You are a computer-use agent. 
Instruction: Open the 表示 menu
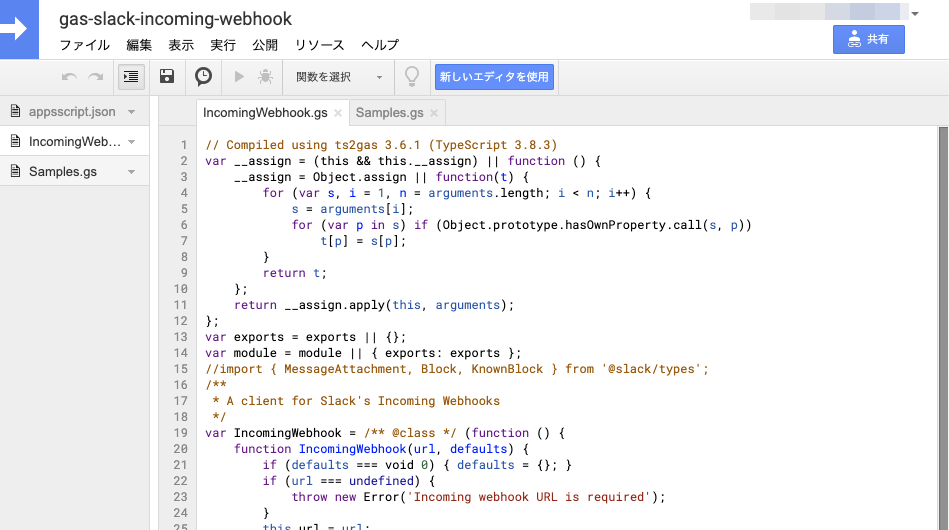click(181, 45)
